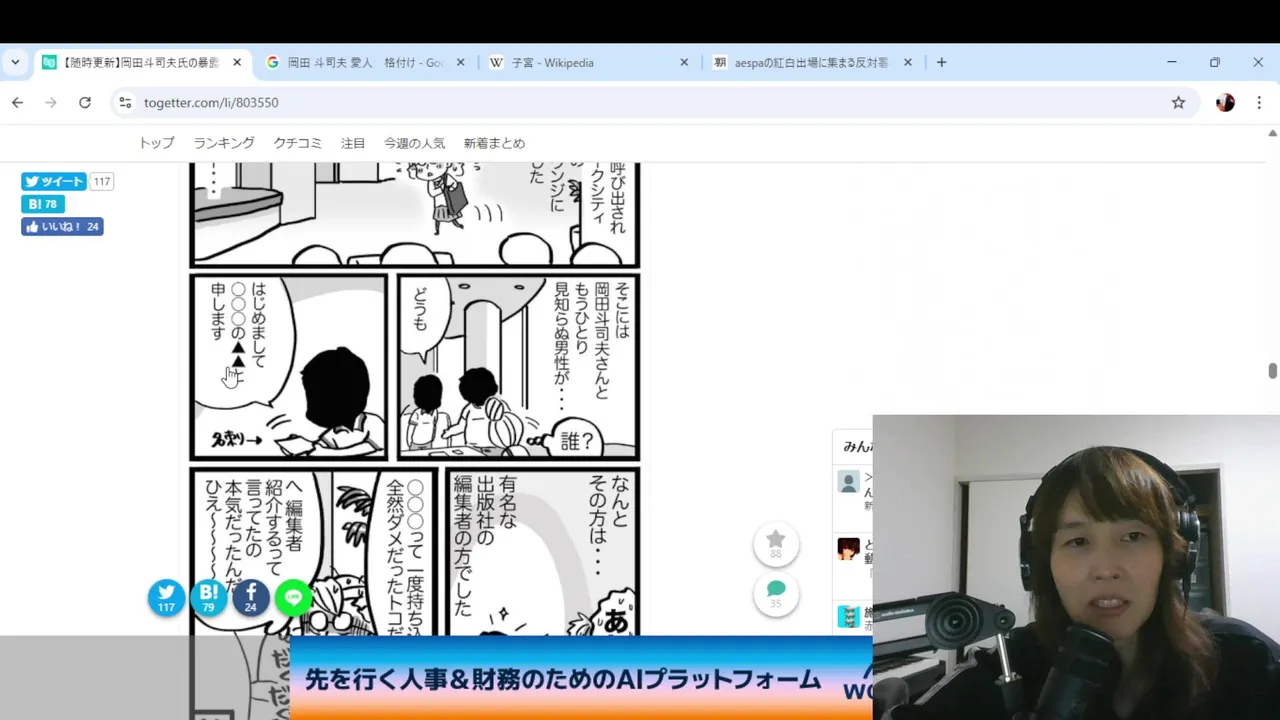This screenshot has height=720, width=1280.
Task: Open a new browser tab
Action: click(941, 62)
